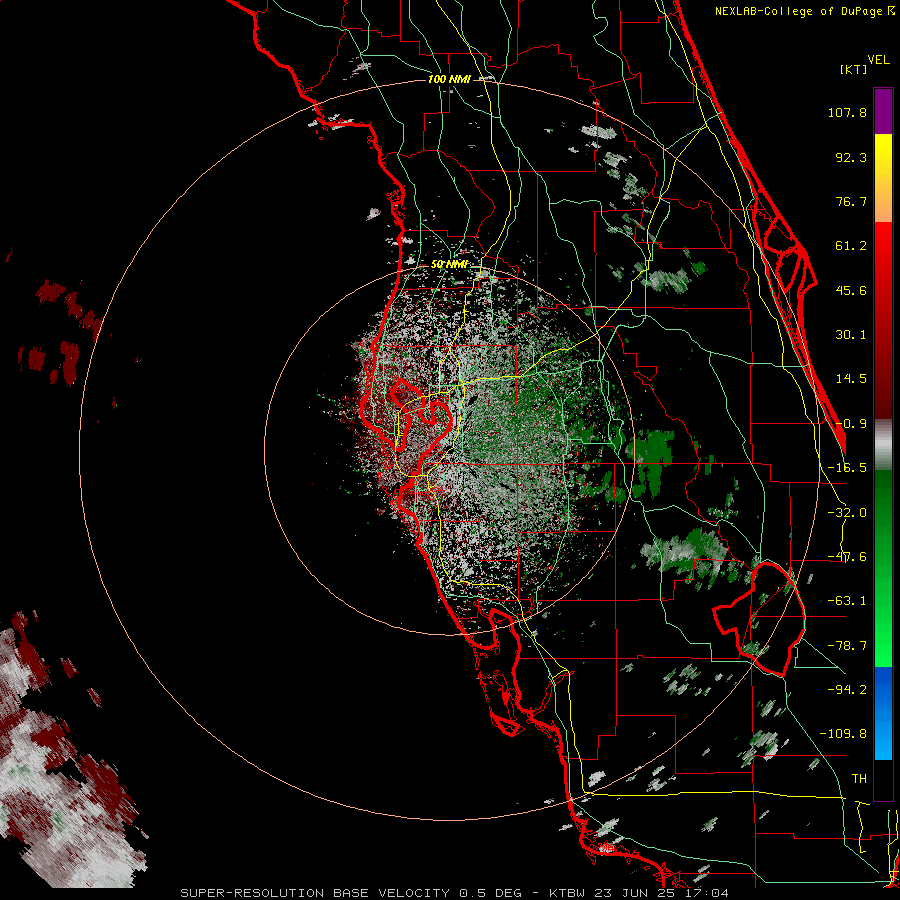Click the NEXLAB-College of DuPage watermark text

(x=804, y=11)
